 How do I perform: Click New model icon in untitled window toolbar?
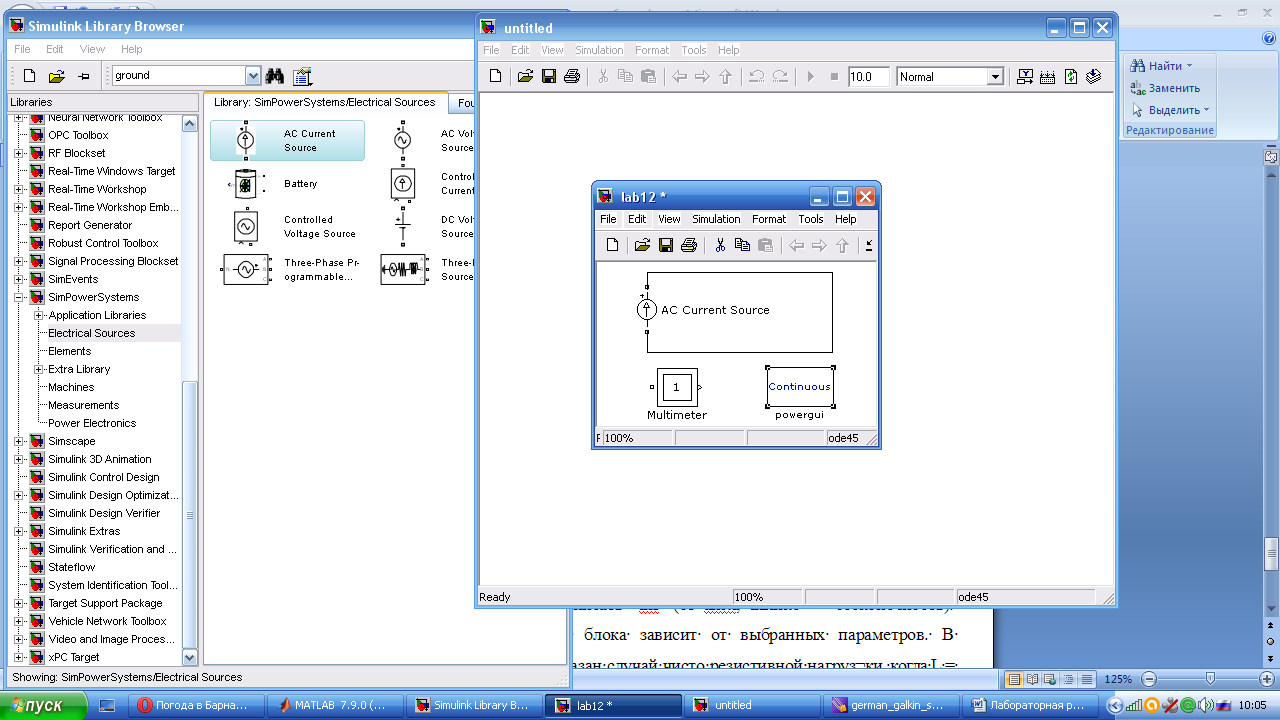(x=495, y=76)
